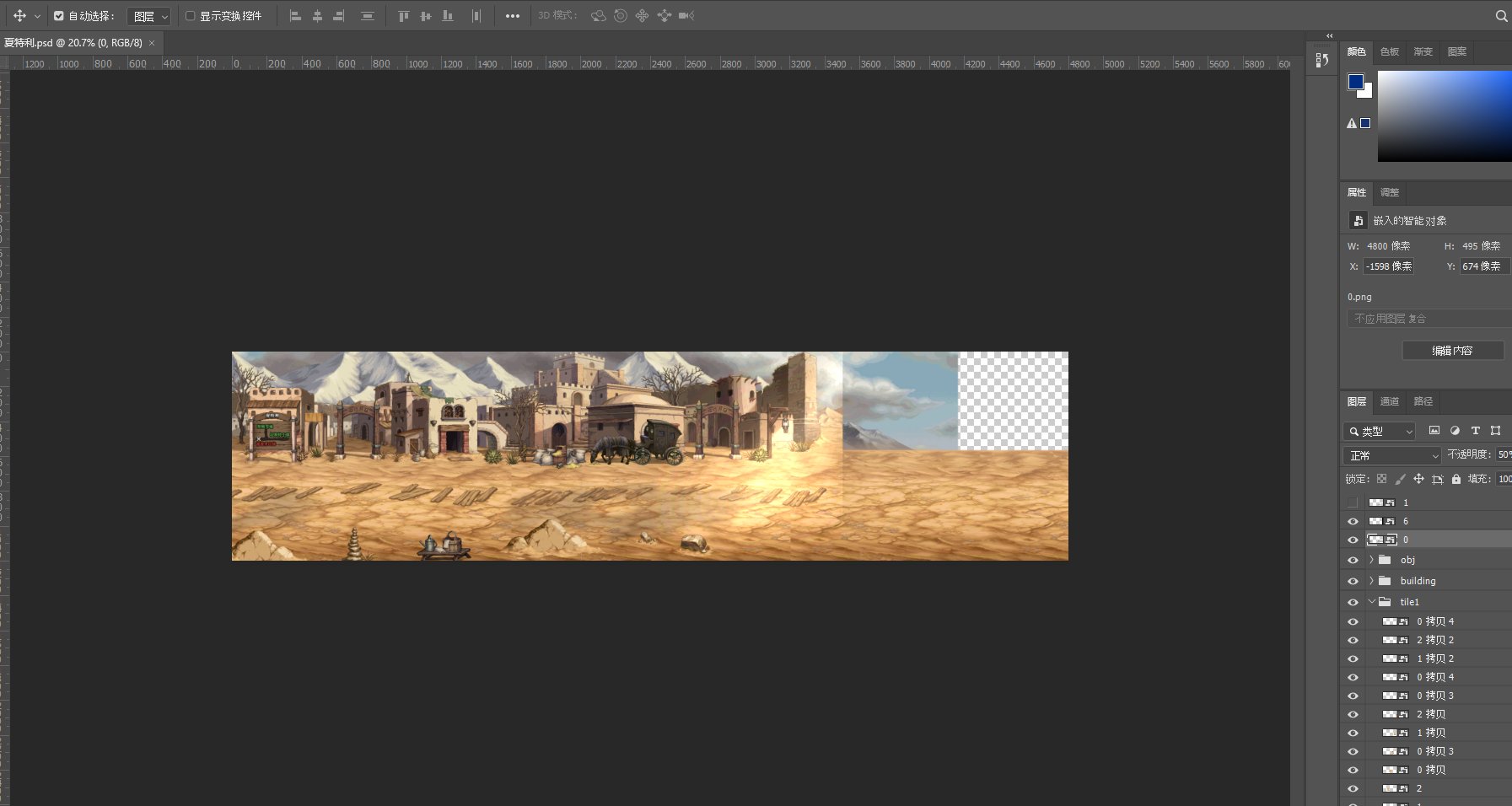The width and height of the screenshot is (1512, 806).
Task: Show hidden layer 1 visibility box
Action: [1353, 502]
